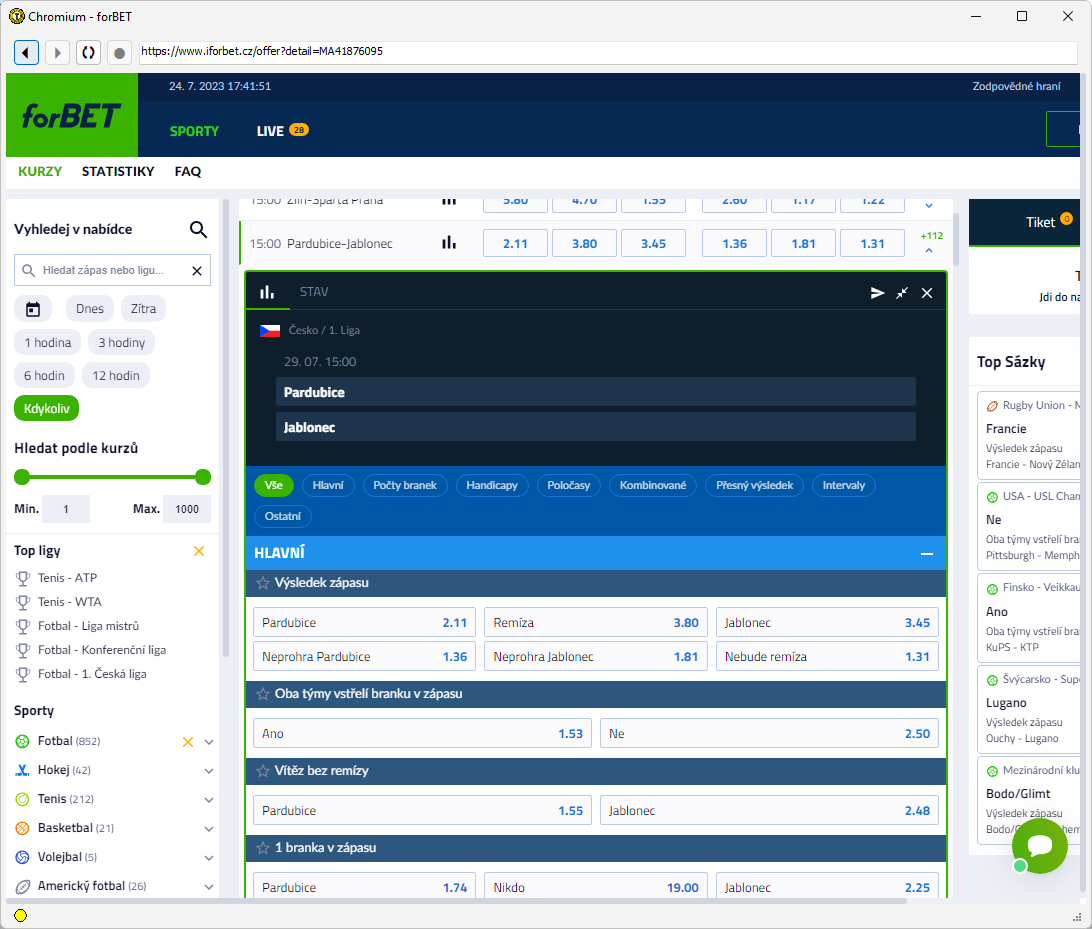Favorite the 1 branka v zápasu star
1092x929 pixels.
pyautogui.click(x=263, y=848)
